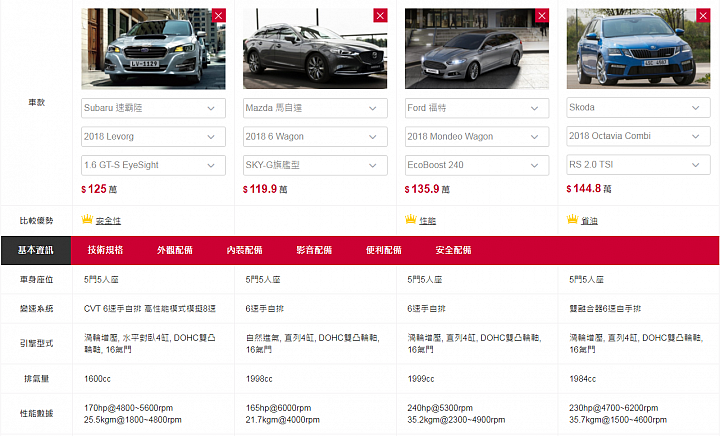Image resolution: width=720 pixels, height=436 pixels.
Task: Click the 性能數據 row label
Action: pos(36,414)
